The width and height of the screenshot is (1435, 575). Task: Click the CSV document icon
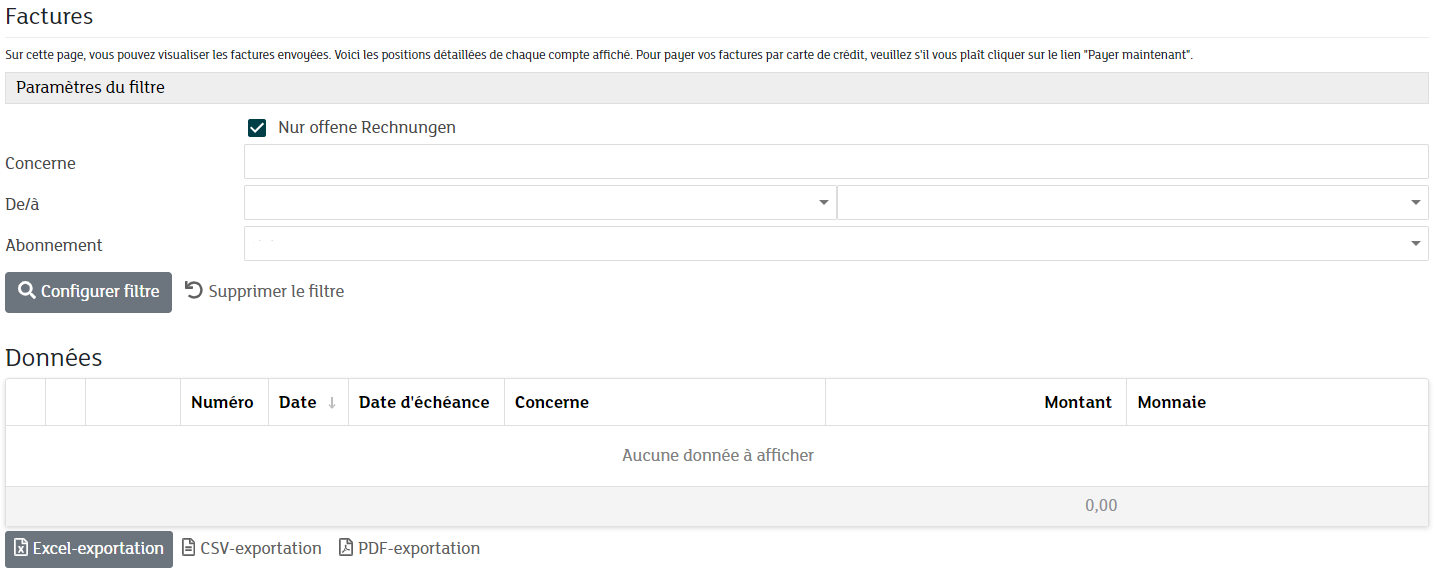pyautogui.click(x=189, y=548)
